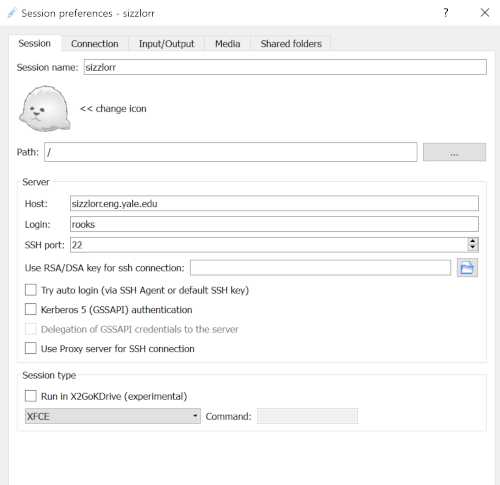Enable Use Proxy server for SSH connection

tap(31, 348)
